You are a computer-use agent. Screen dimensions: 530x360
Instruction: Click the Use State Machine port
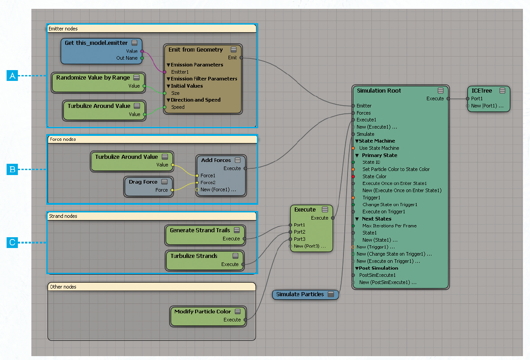[x=353, y=148]
